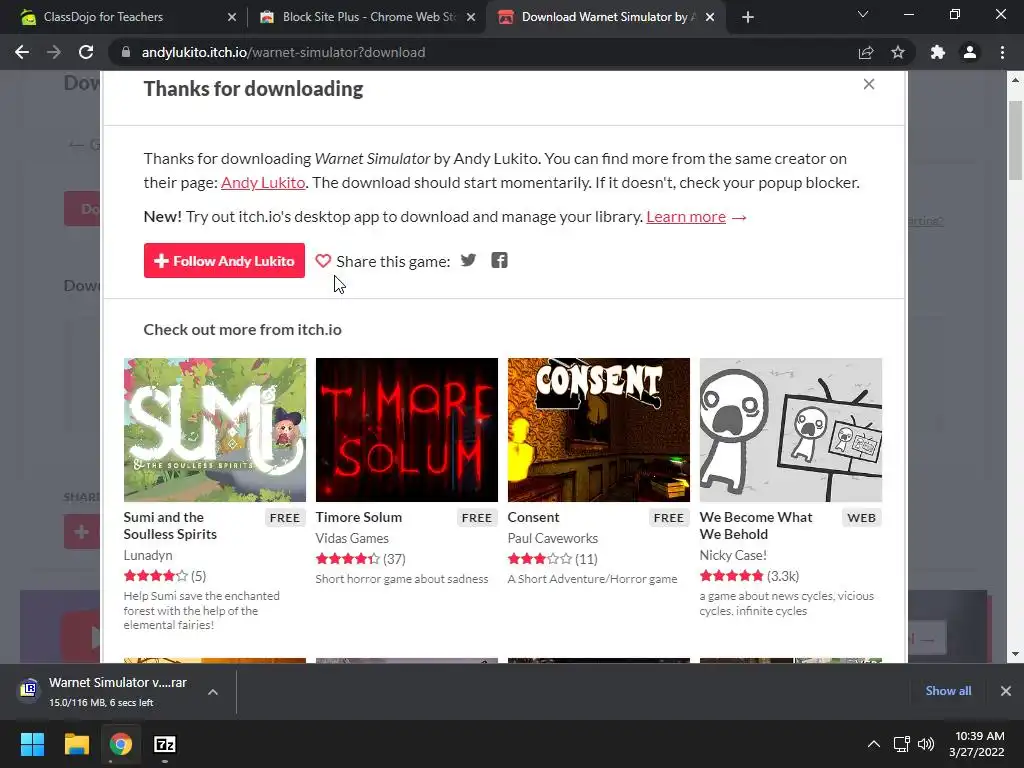Open the Chrome profile icon
The width and height of the screenshot is (1024, 768).
point(970,52)
